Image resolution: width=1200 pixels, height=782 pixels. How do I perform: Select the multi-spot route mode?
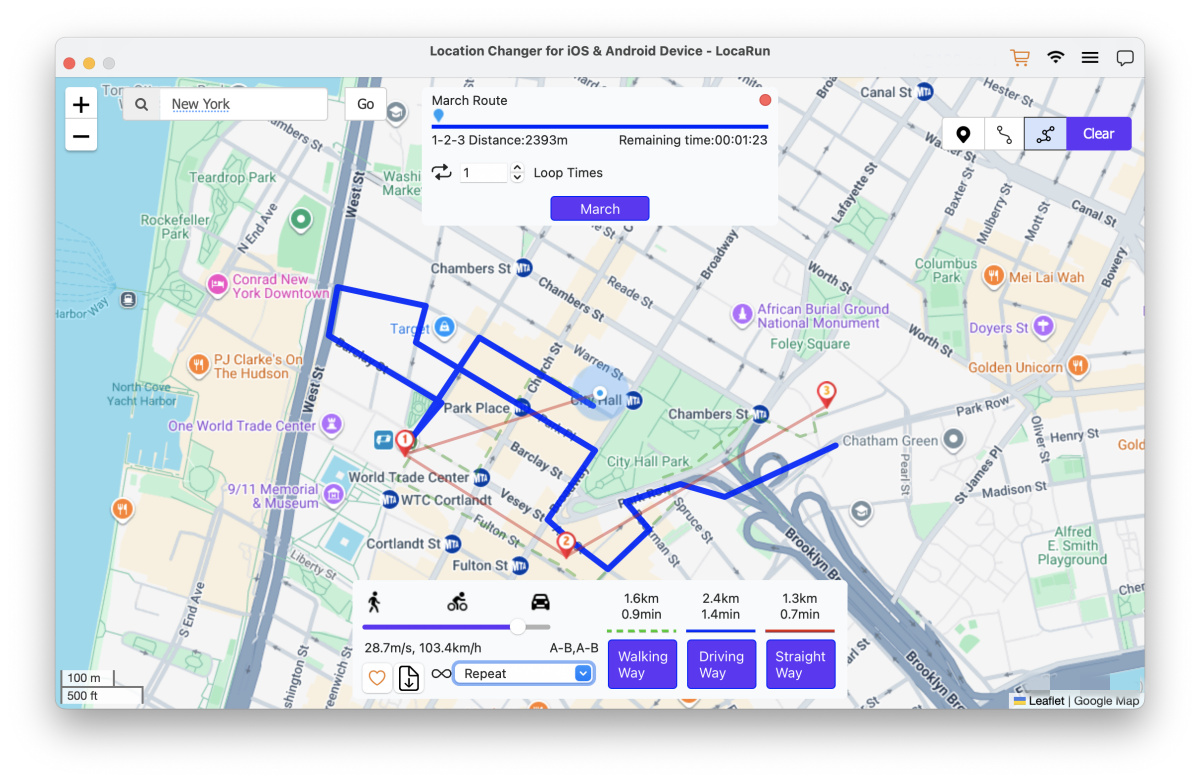pyautogui.click(x=1045, y=134)
